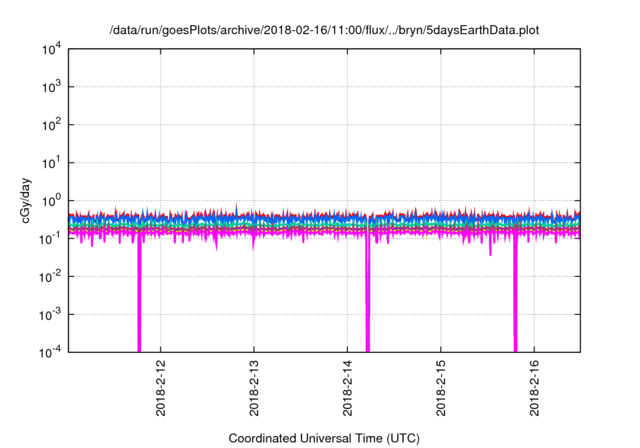This screenshot has width=640, height=448.
Task: Click the 2018-2-15 date label
Action: coord(441,388)
